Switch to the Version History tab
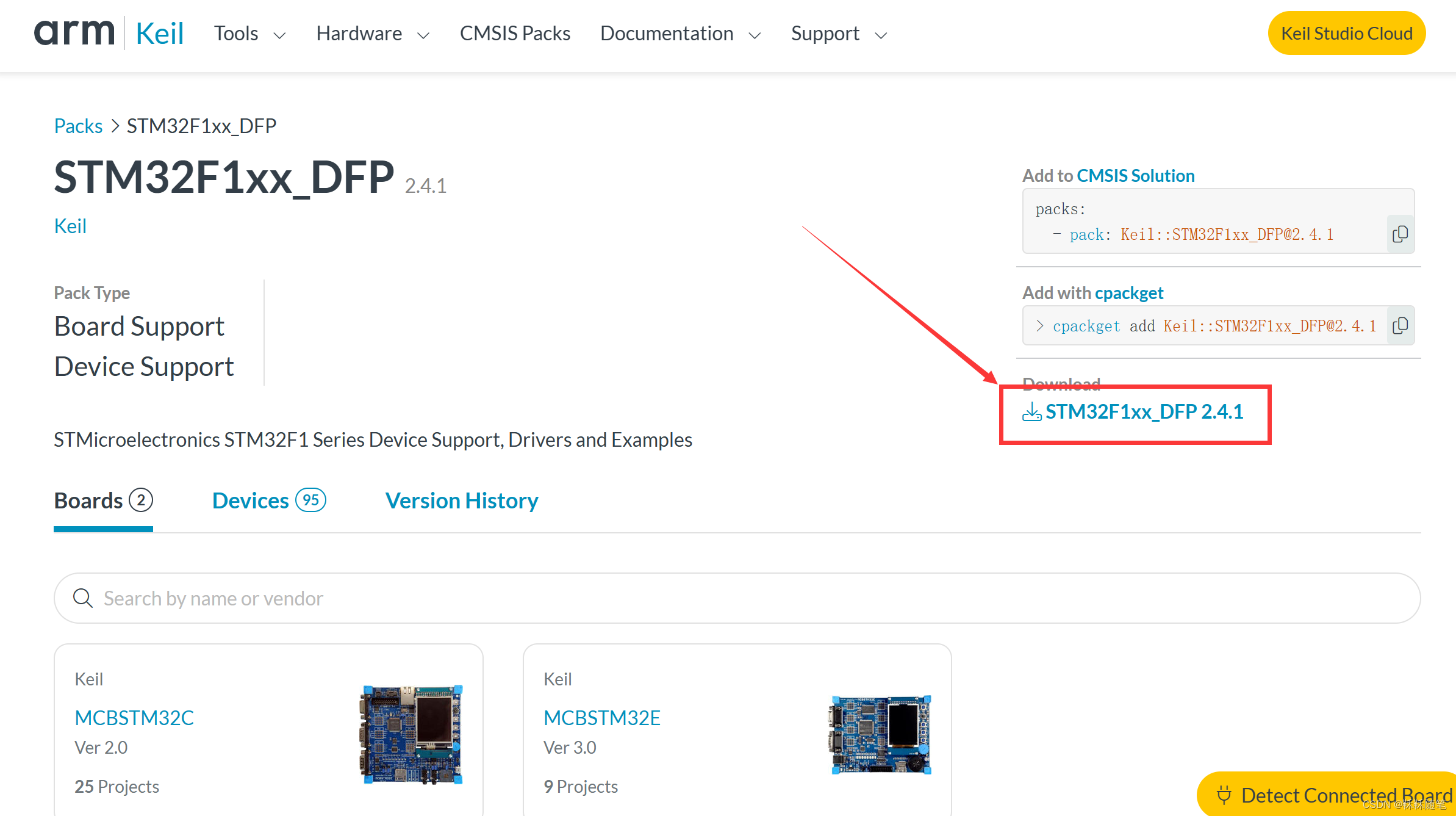This screenshot has height=816, width=1456. coord(462,500)
